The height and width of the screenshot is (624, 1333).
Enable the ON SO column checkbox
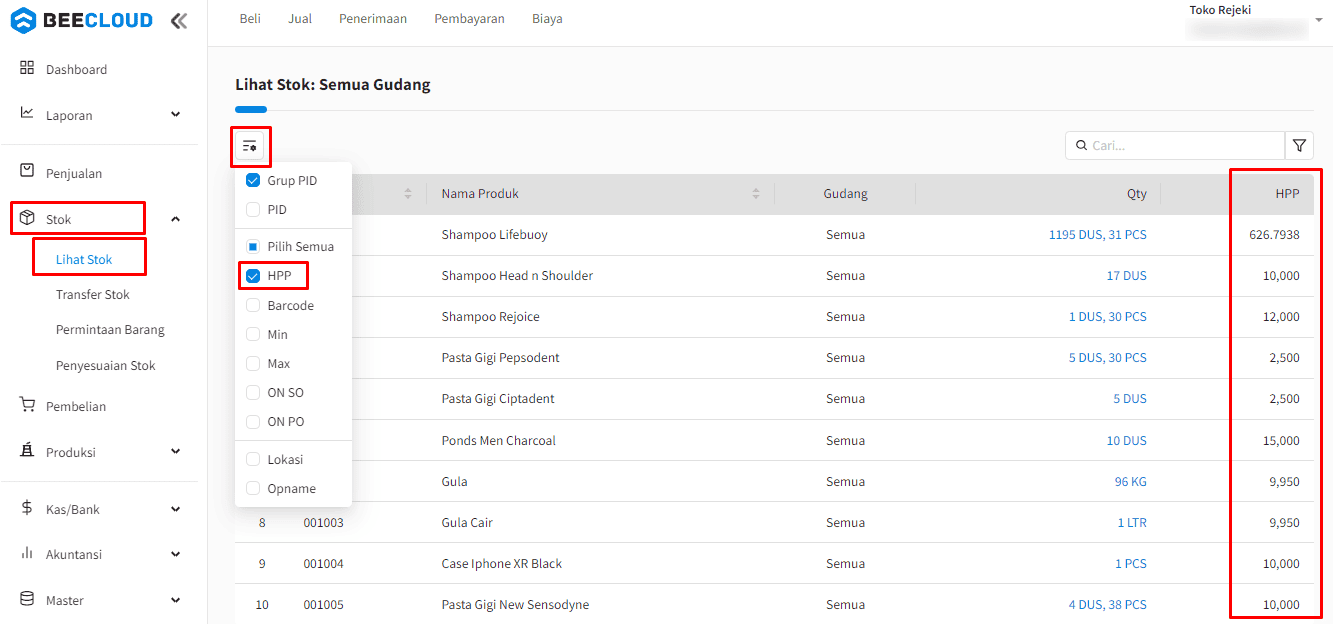coord(253,393)
